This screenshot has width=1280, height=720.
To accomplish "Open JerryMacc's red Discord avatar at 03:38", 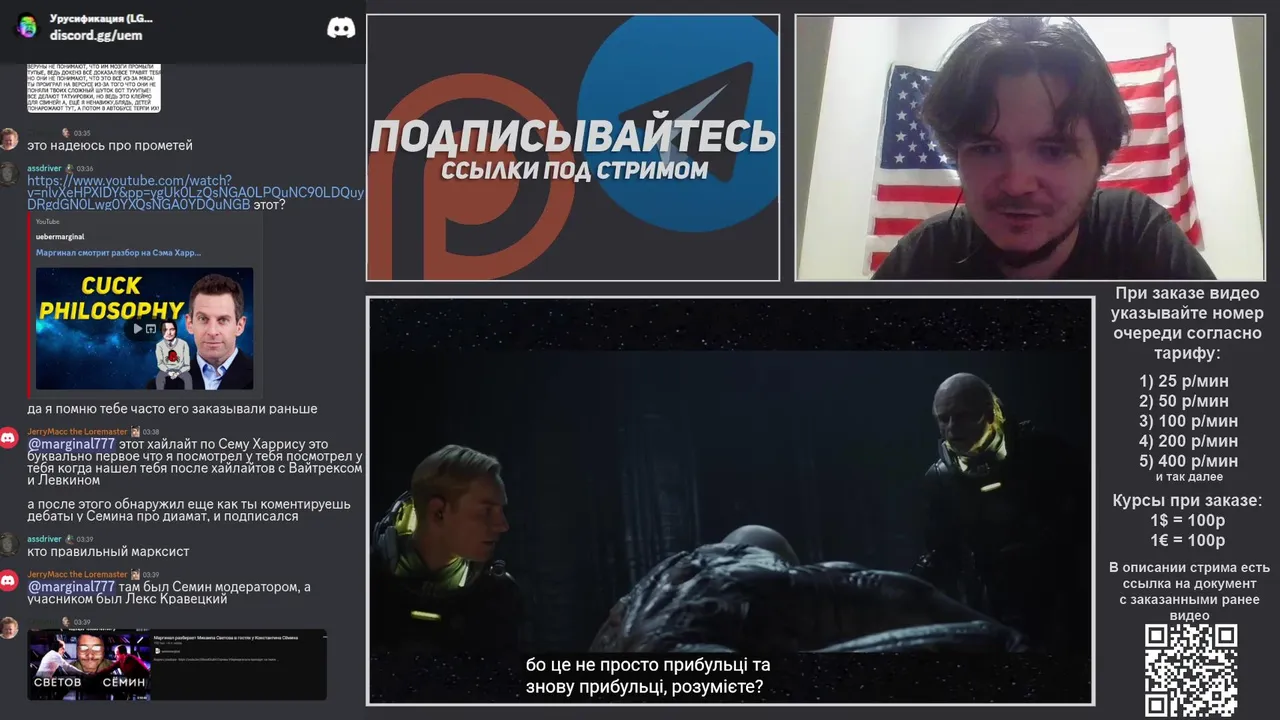I will tap(9, 438).
